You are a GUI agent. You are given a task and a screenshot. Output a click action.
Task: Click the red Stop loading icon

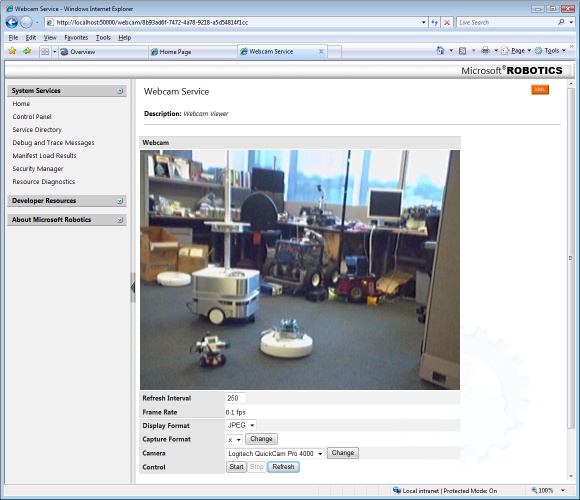point(447,23)
